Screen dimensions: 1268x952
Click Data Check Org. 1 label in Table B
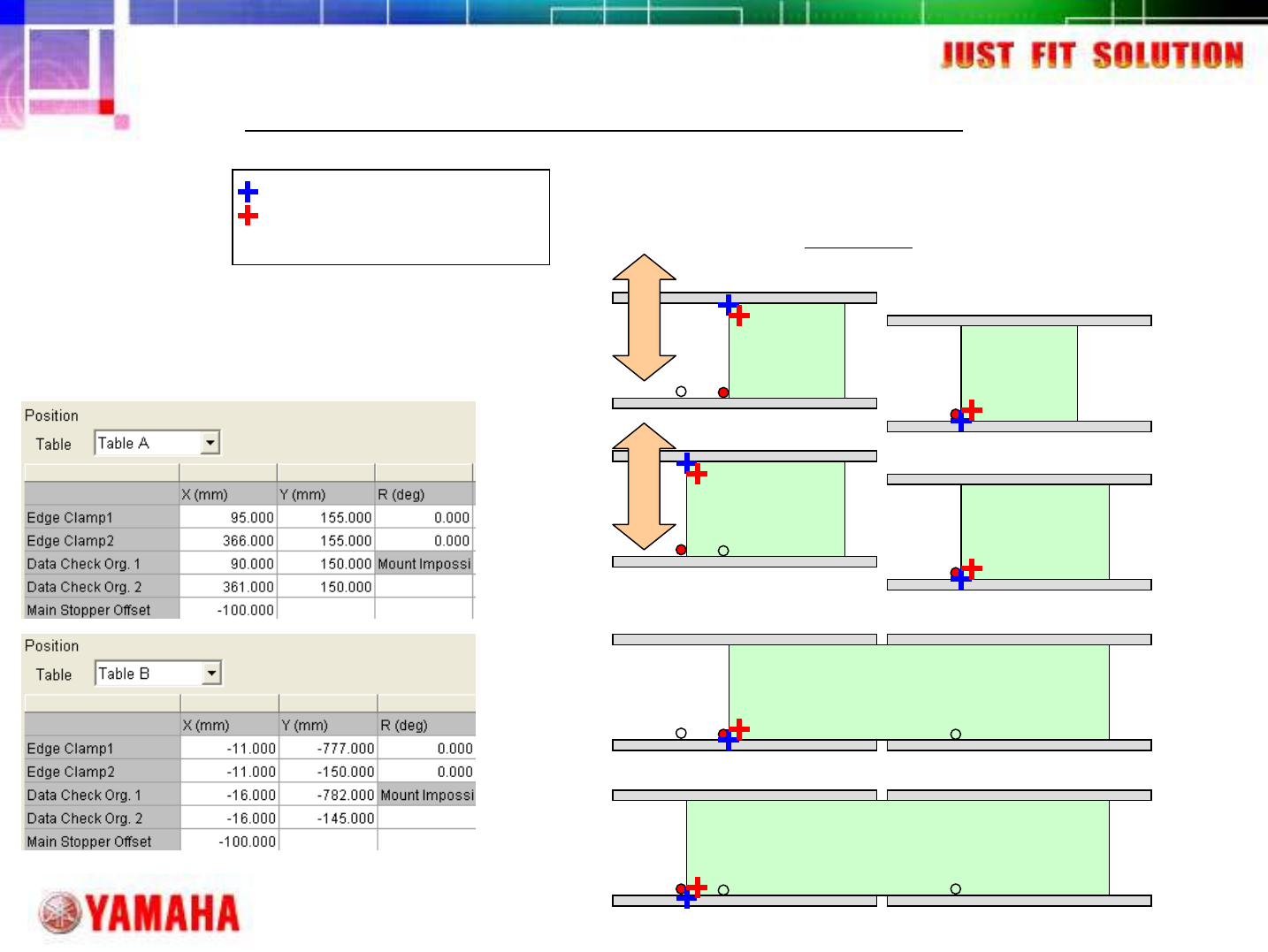coord(103,795)
